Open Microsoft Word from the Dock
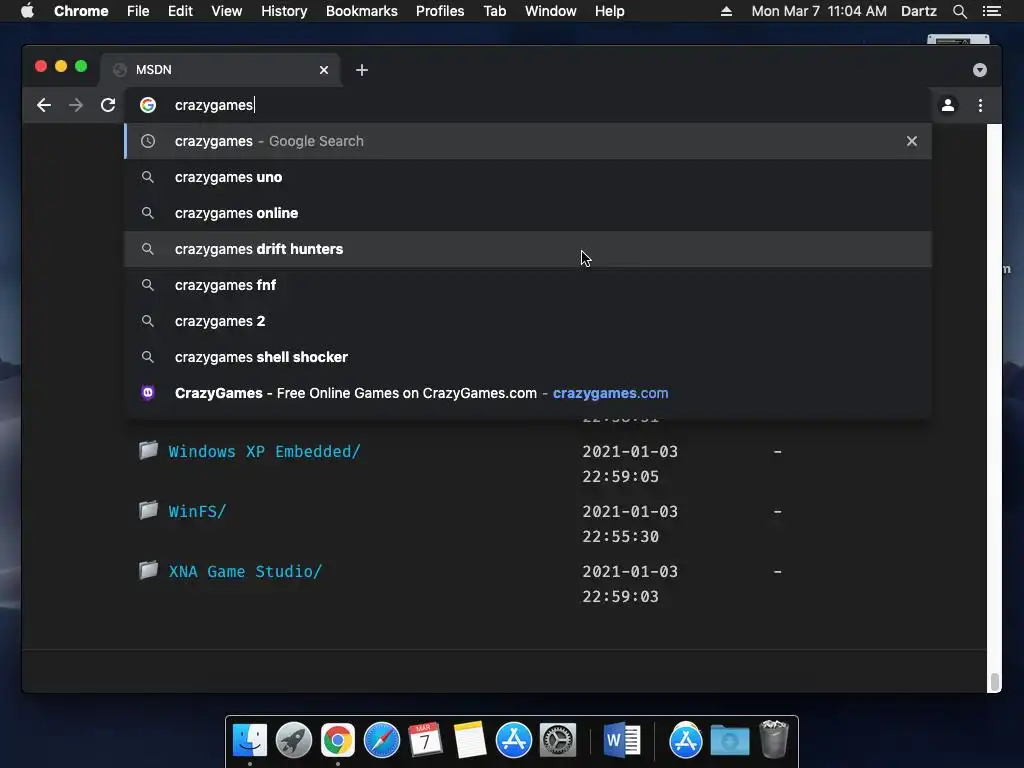The height and width of the screenshot is (768, 1024). click(x=622, y=741)
